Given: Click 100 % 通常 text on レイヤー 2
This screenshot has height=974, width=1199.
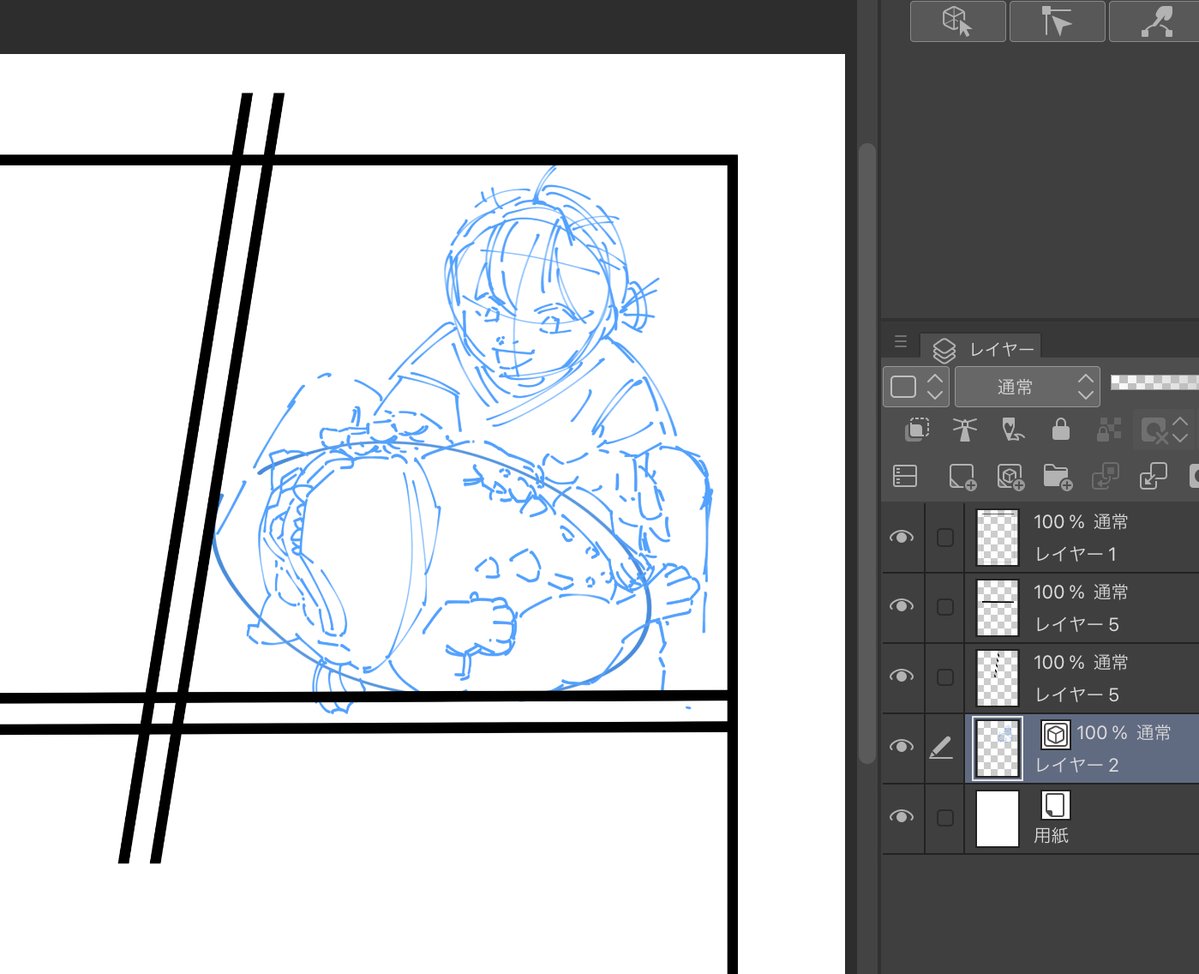Looking at the screenshot, I should 1123,733.
